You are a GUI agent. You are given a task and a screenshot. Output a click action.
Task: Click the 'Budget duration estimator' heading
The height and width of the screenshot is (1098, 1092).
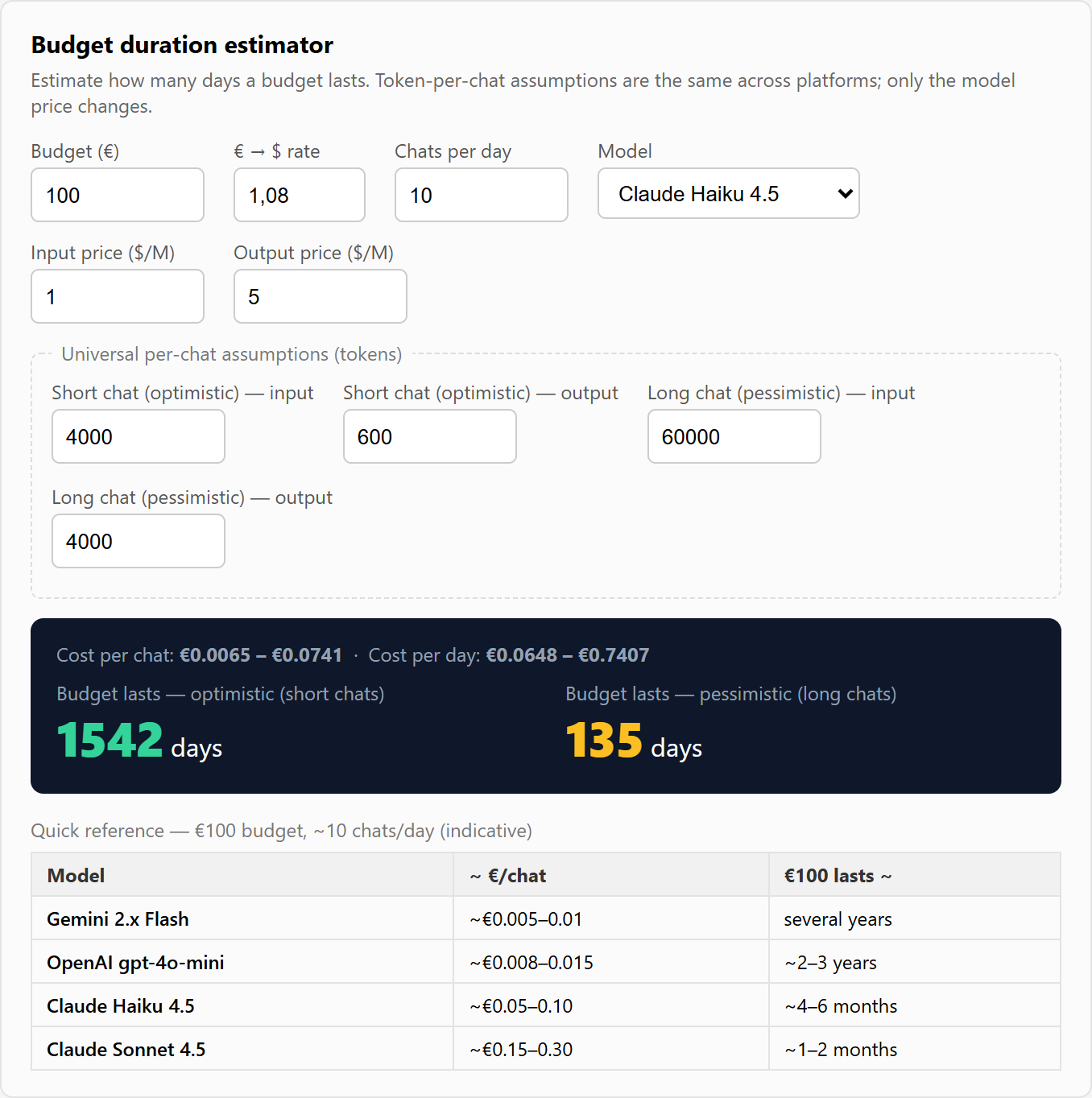pos(182,45)
